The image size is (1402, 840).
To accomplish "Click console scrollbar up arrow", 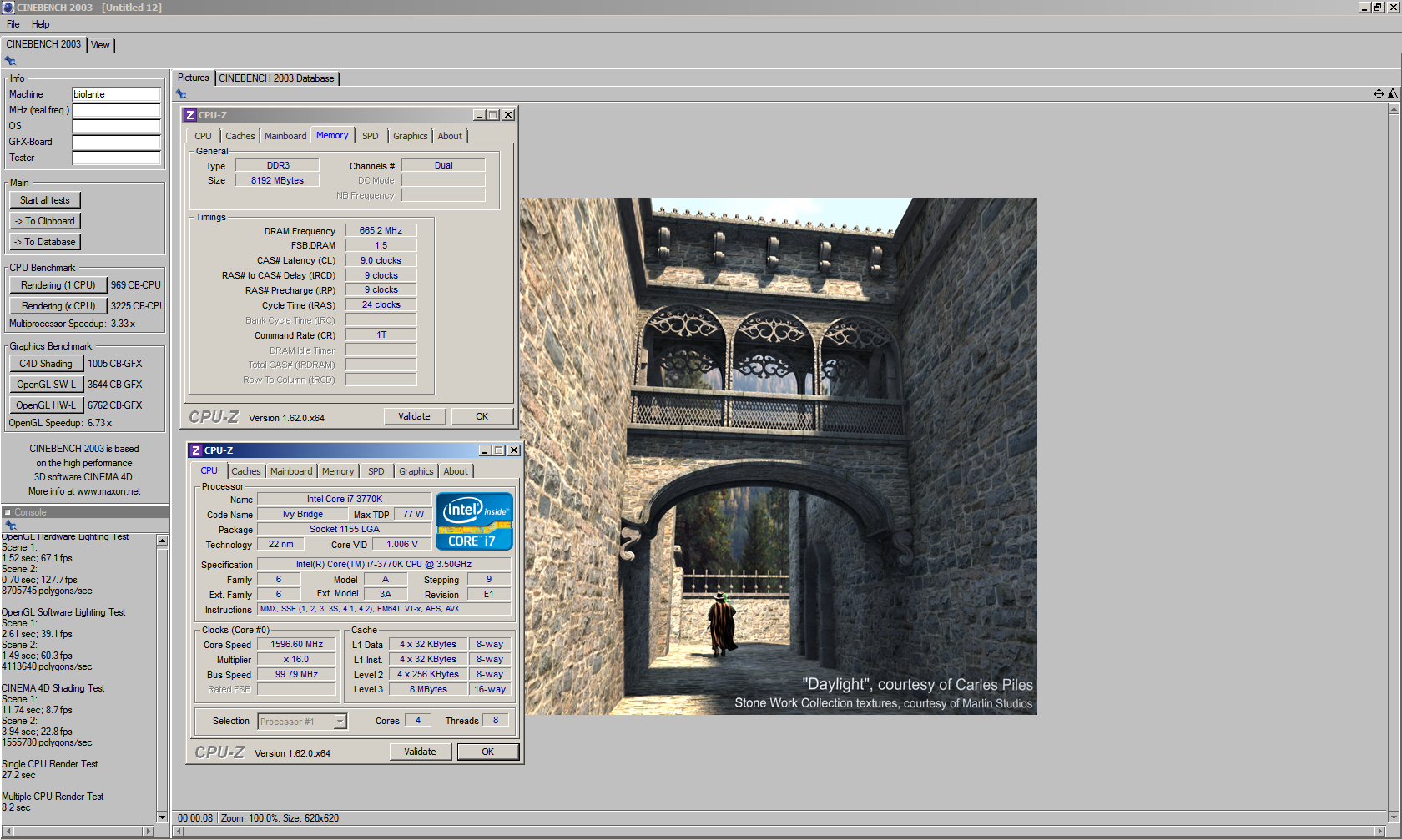I will 162,541.
